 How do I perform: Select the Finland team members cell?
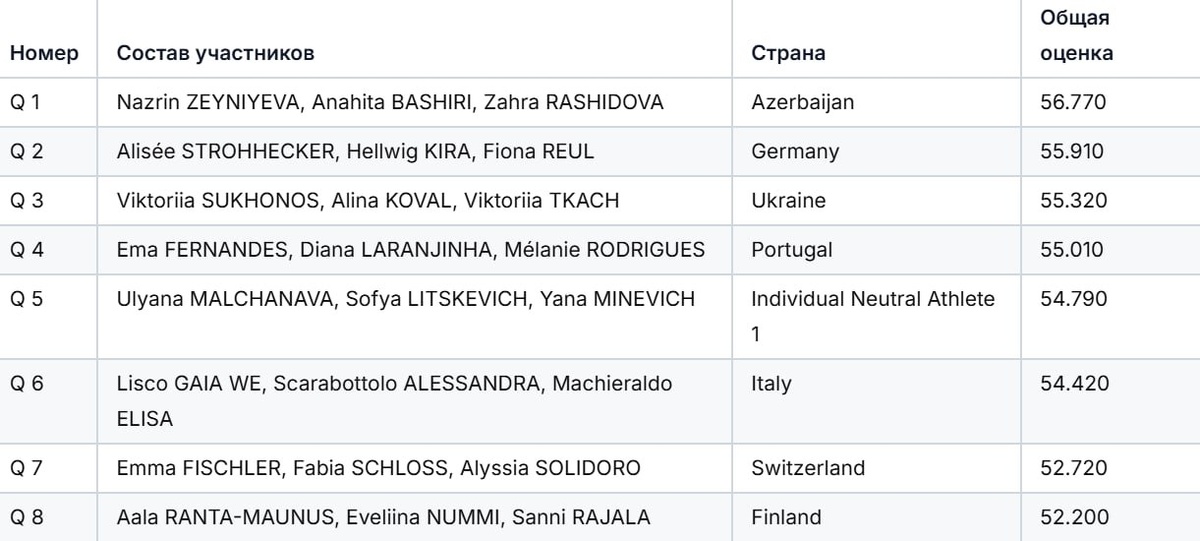click(x=384, y=517)
